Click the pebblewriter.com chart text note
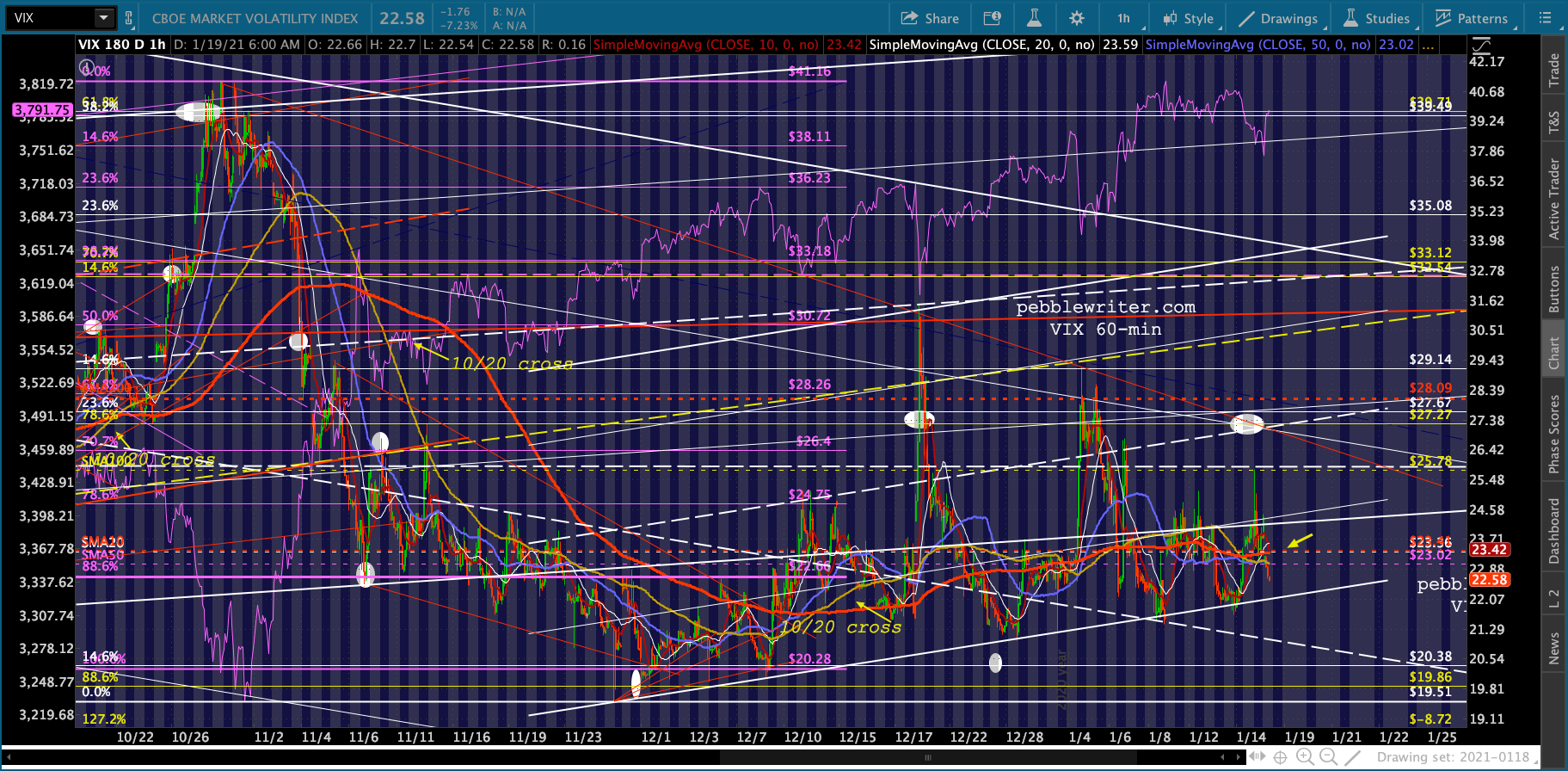The height and width of the screenshot is (771, 1568). click(1105, 307)
